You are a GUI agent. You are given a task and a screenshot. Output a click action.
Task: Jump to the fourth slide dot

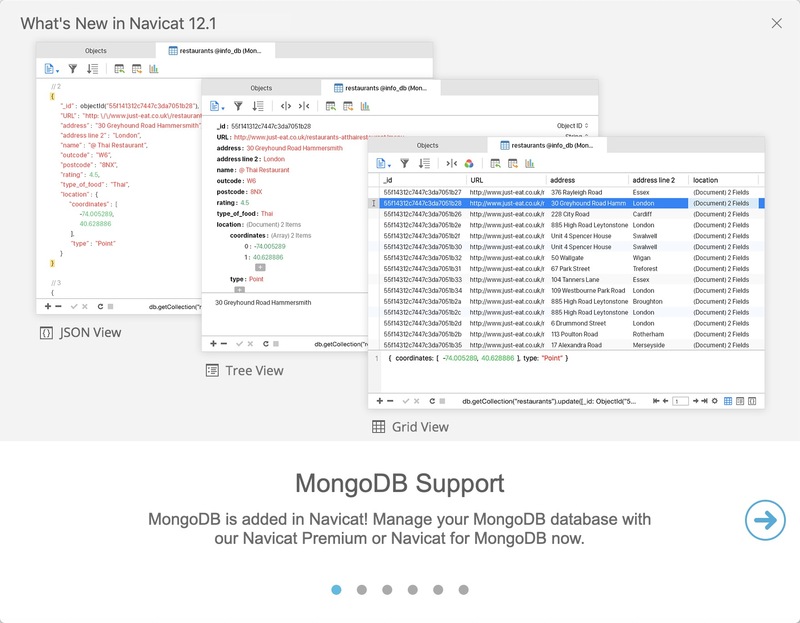click(x=413, y=590)
